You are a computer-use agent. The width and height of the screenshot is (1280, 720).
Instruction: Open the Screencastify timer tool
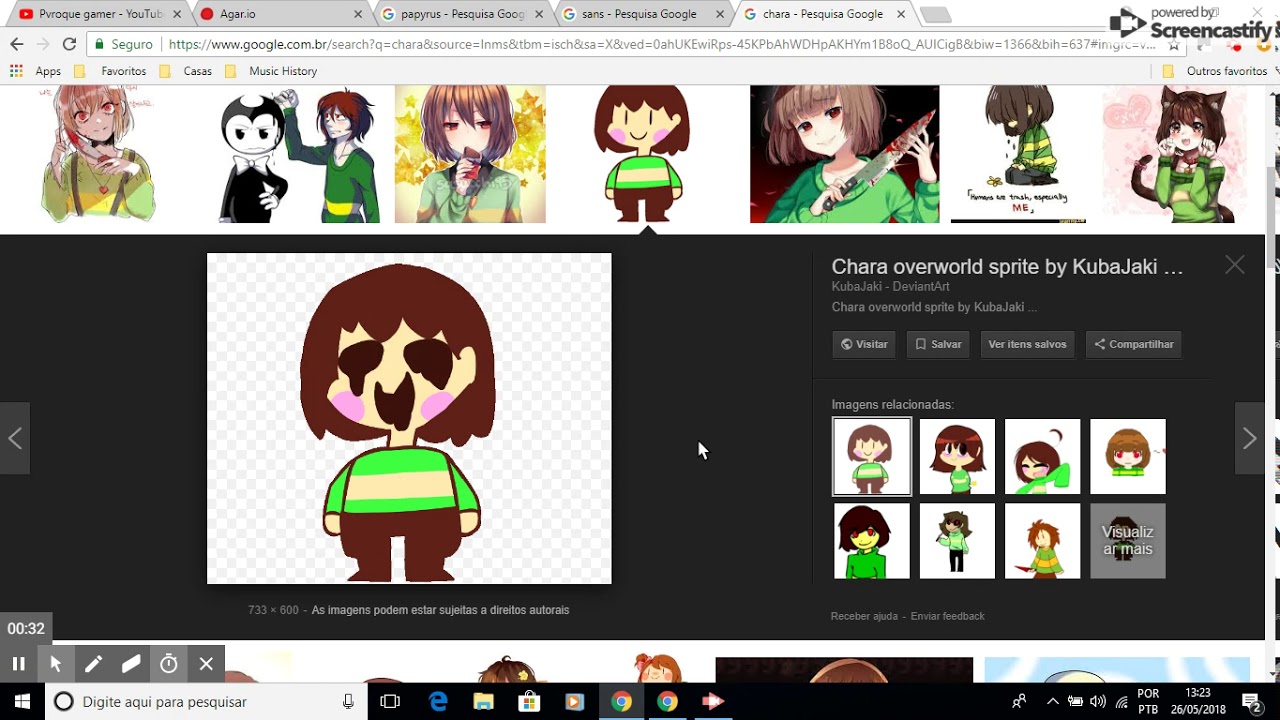(169, 663)
